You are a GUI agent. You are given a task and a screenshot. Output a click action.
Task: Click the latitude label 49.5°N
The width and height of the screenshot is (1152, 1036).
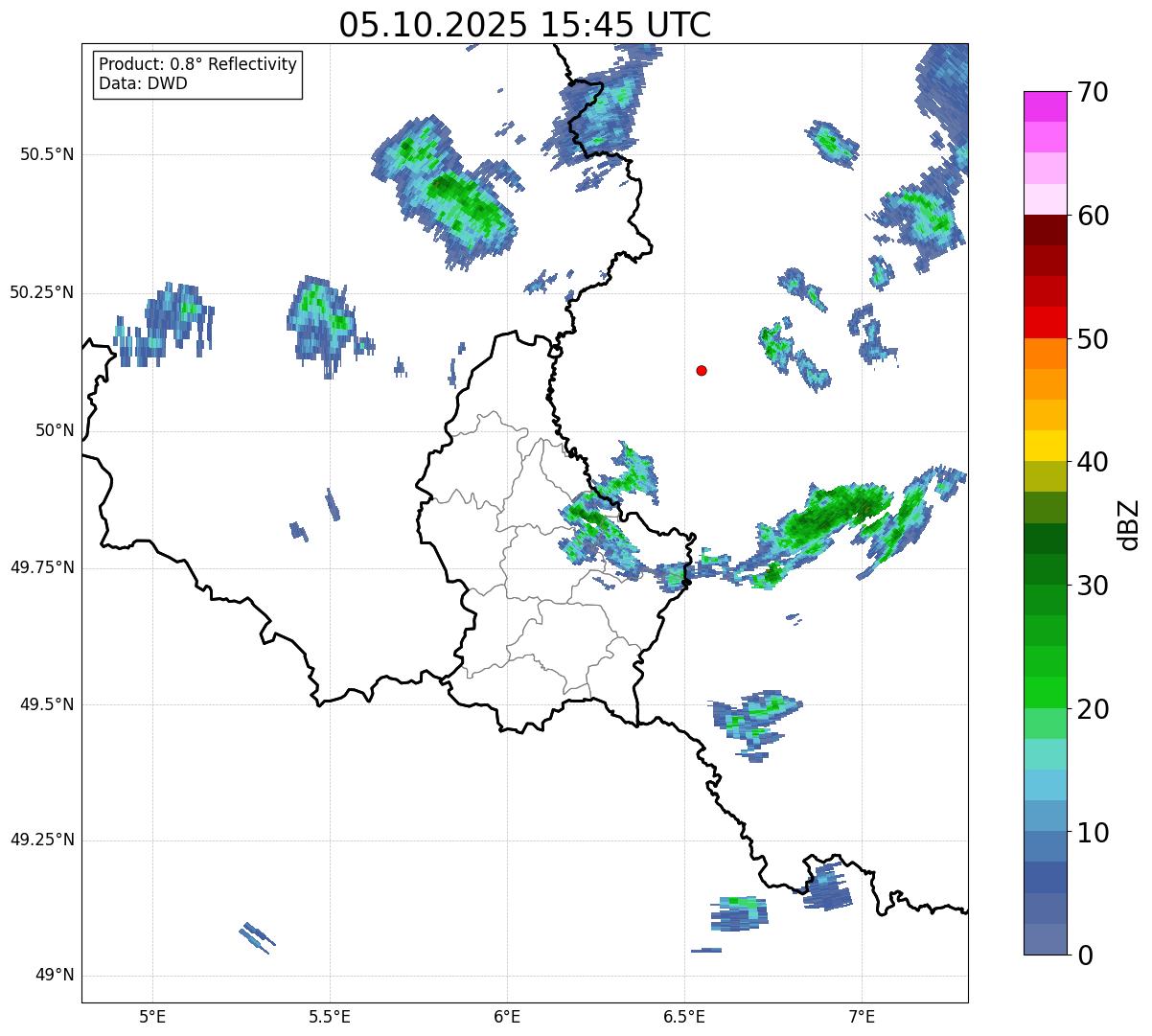(x=47, y=705)
